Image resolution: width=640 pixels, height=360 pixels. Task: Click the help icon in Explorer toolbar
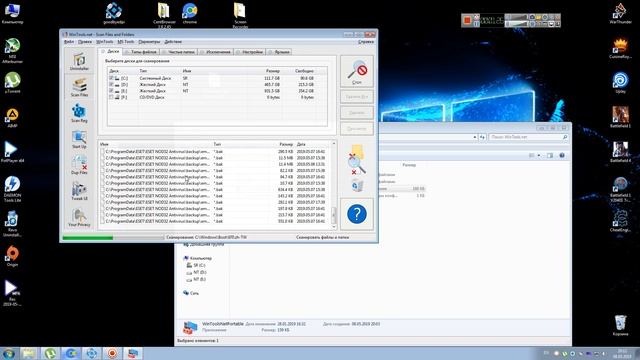(562, 156)
